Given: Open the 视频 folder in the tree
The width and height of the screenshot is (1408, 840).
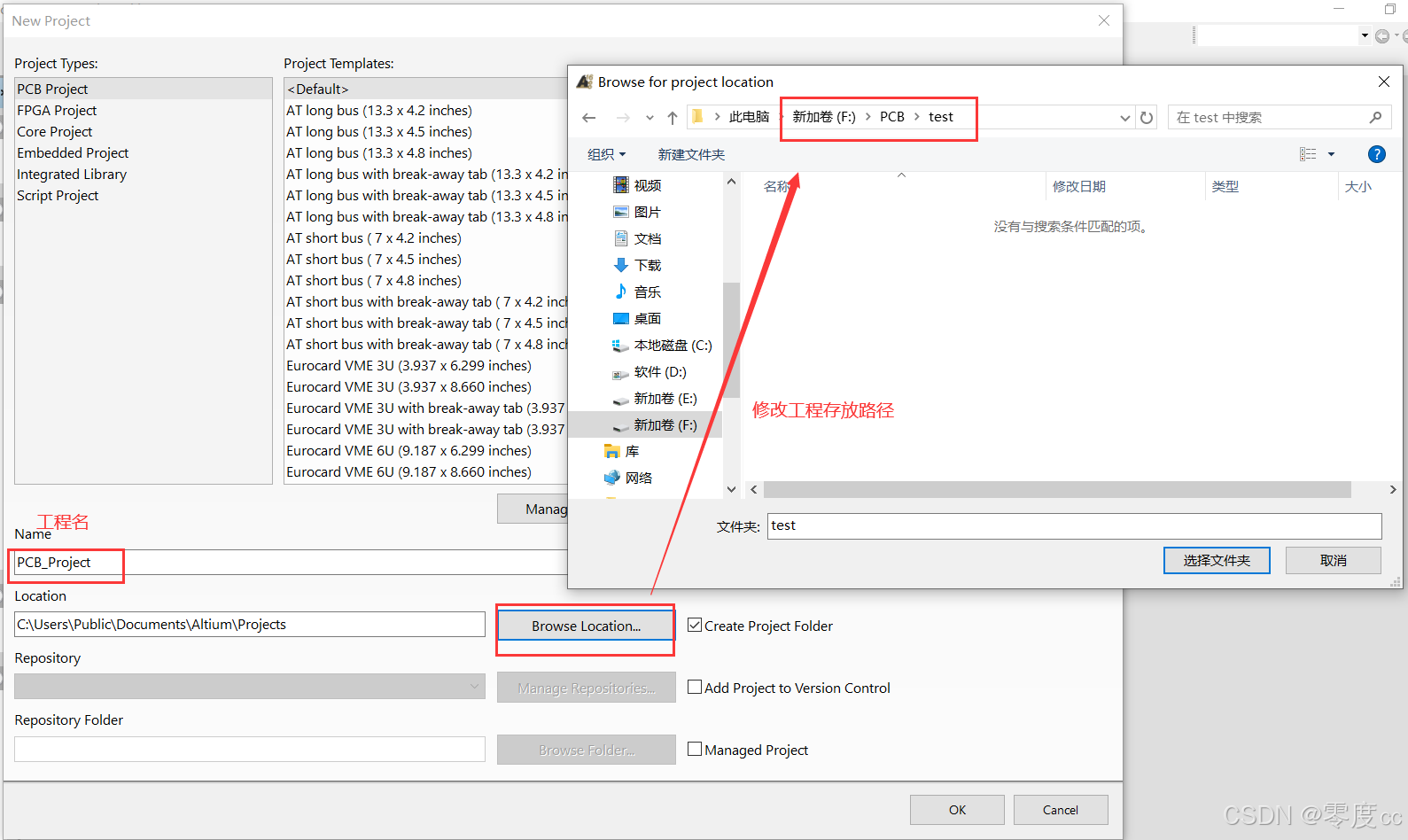Looking at the screenshot, I should (648, 185).
